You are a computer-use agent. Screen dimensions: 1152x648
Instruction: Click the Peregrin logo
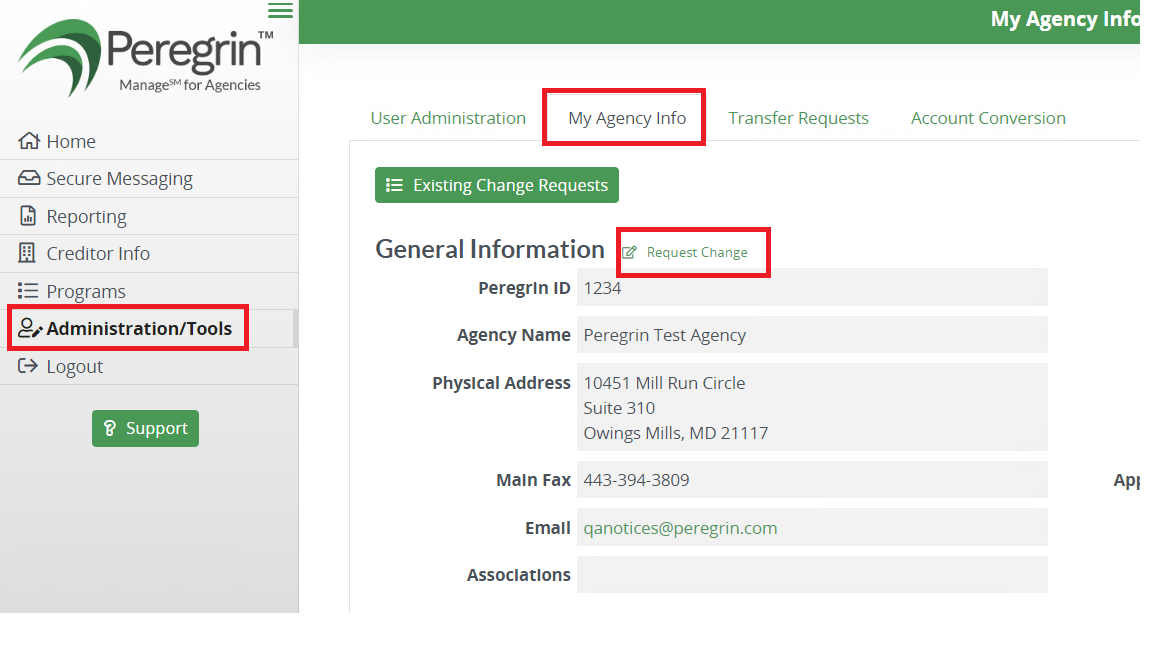(146, 58)
